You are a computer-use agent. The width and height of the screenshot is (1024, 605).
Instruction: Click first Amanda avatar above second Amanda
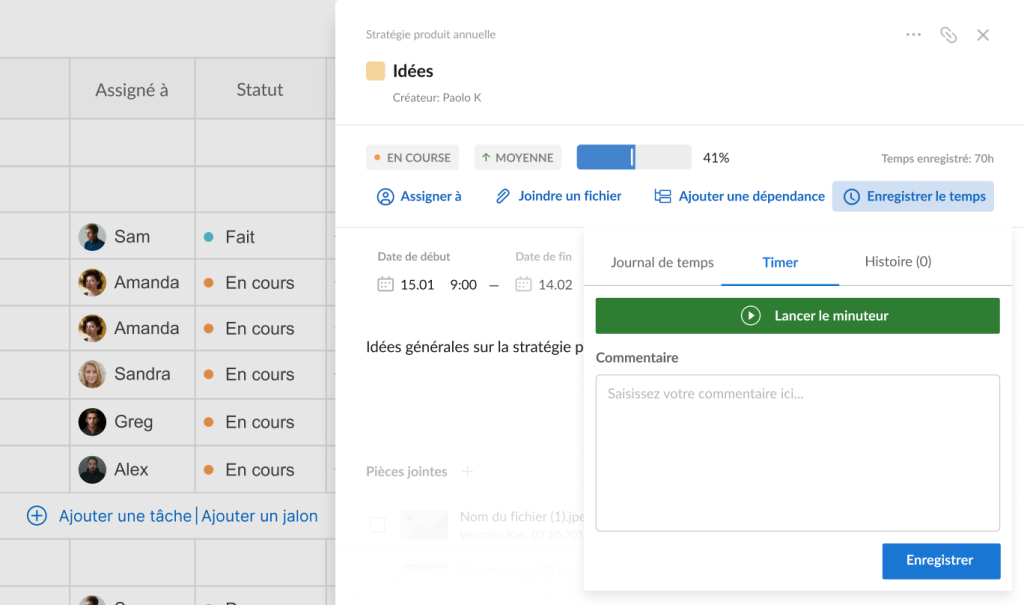[92, 282]
